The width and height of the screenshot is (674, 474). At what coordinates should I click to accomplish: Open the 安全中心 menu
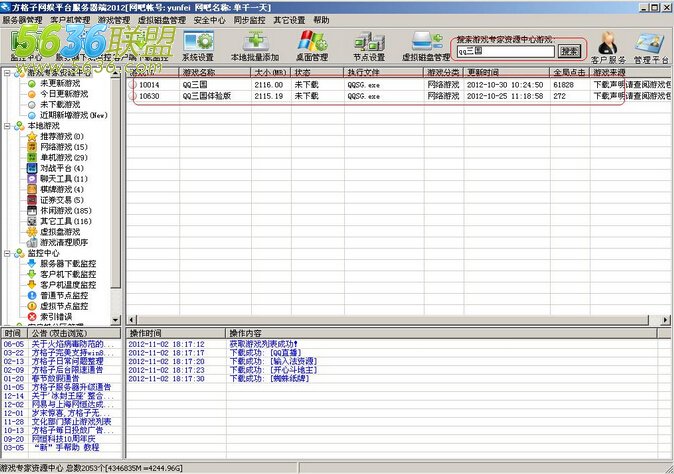[209, 20]
